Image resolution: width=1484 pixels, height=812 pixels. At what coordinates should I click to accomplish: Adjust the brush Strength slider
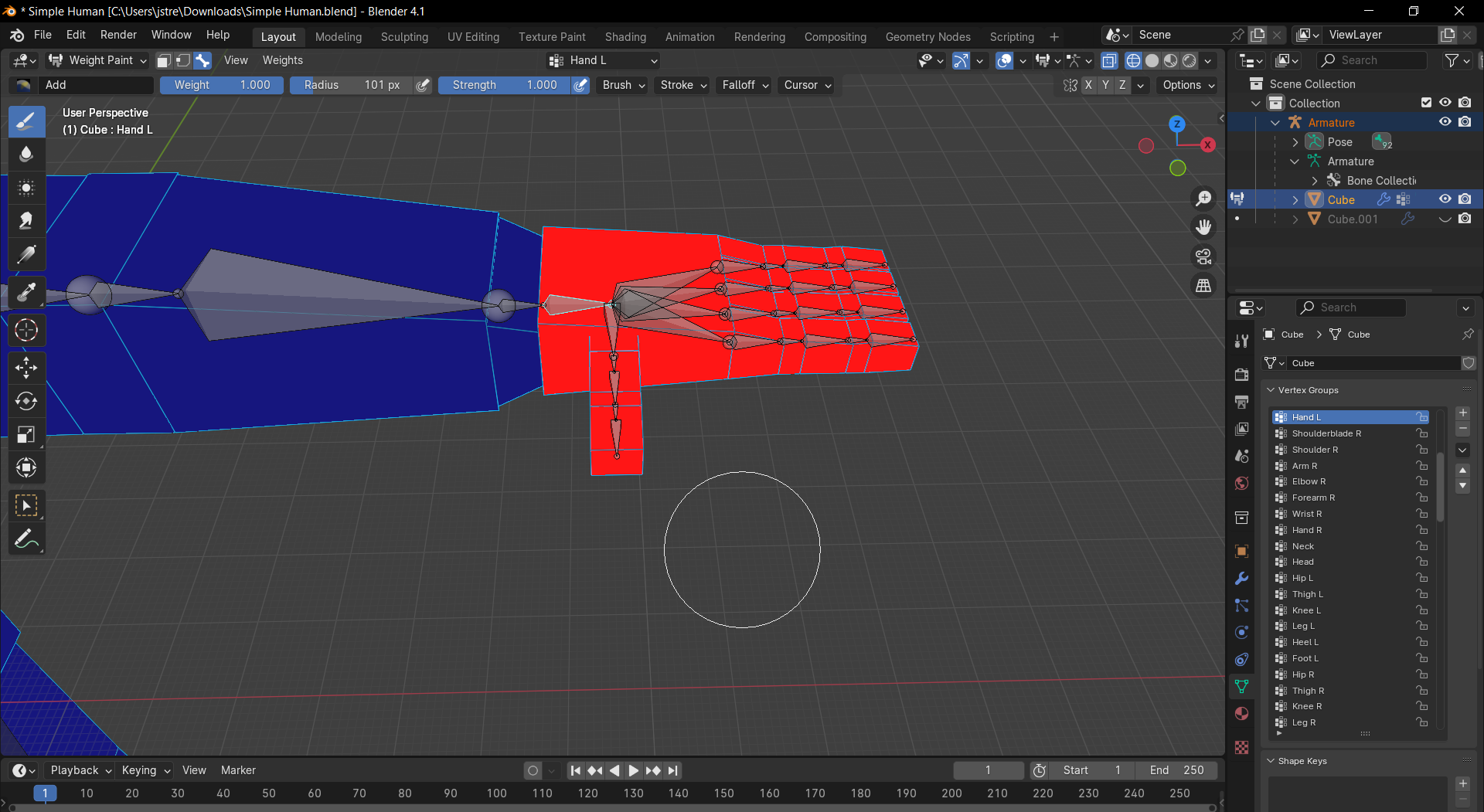tap(505, 85)
